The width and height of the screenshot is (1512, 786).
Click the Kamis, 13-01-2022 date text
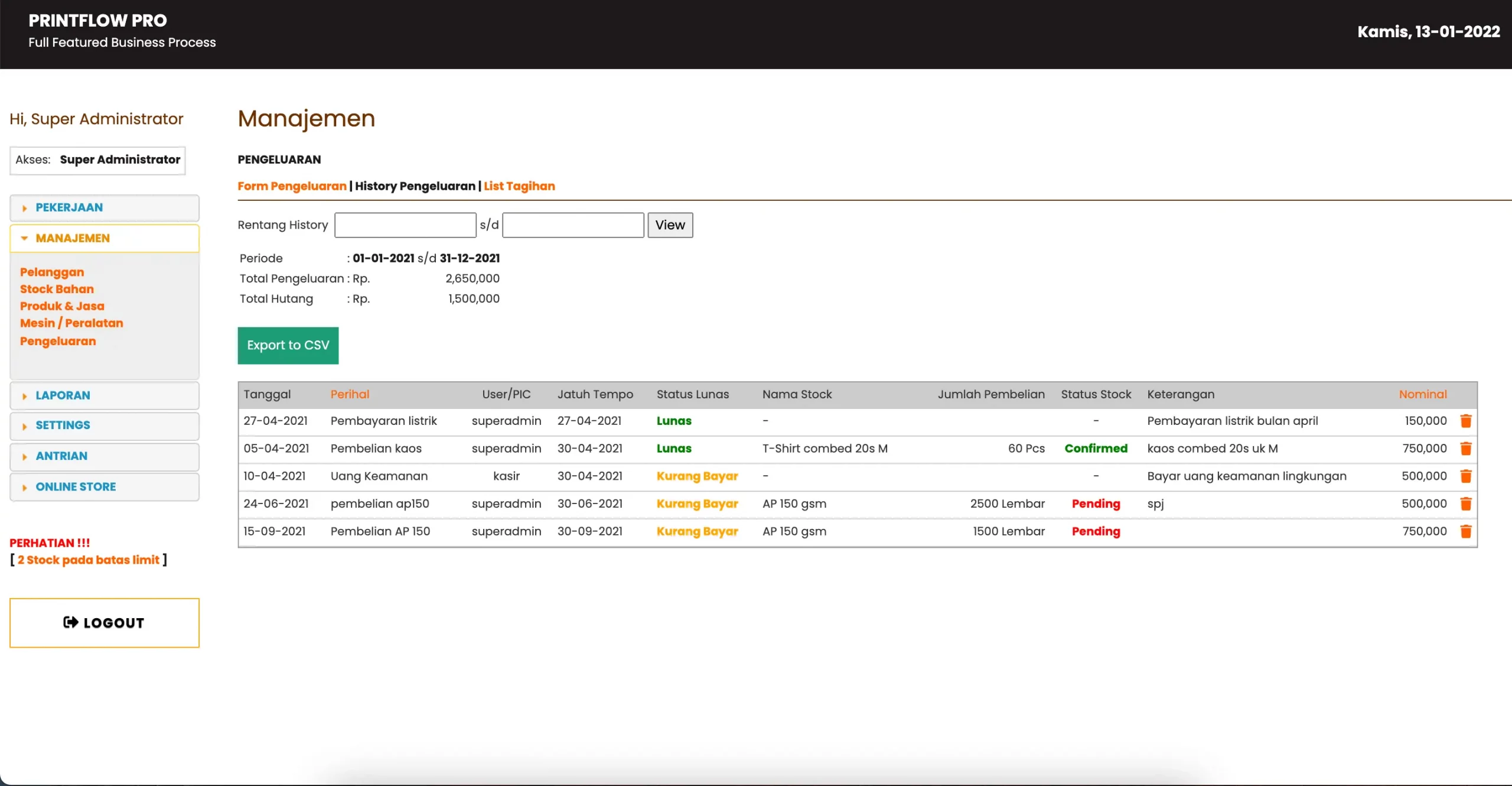pyautogui.click(x=1428, y=32)
